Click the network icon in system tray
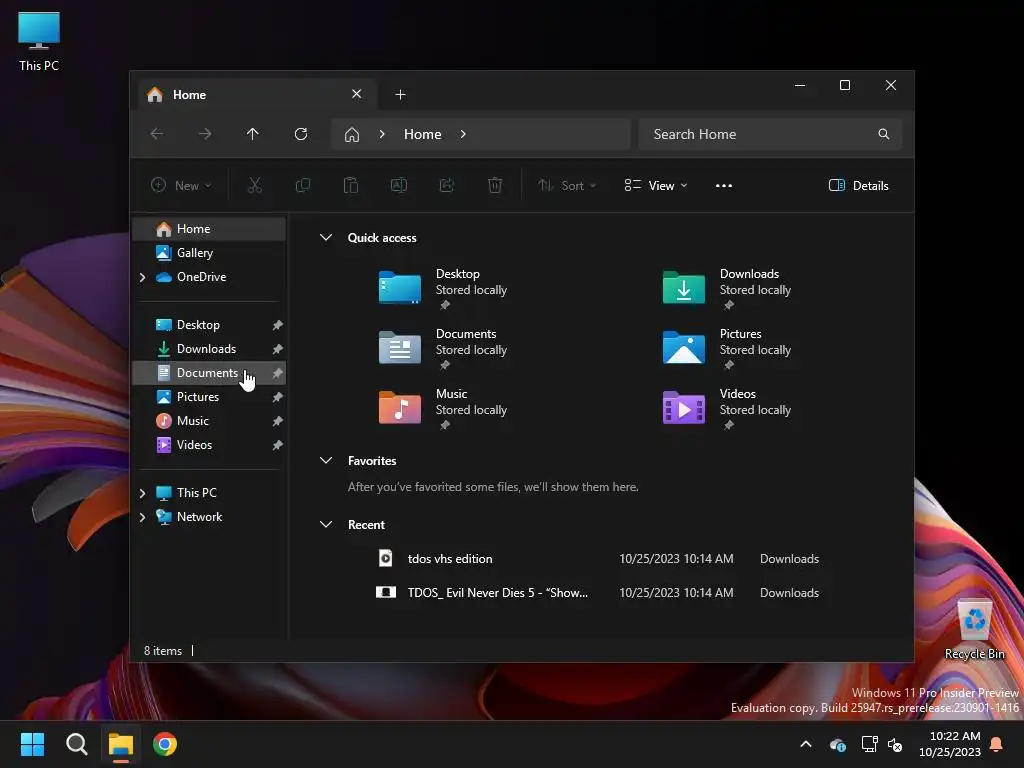Viewport: 1024px width, 768px height. 869,744
